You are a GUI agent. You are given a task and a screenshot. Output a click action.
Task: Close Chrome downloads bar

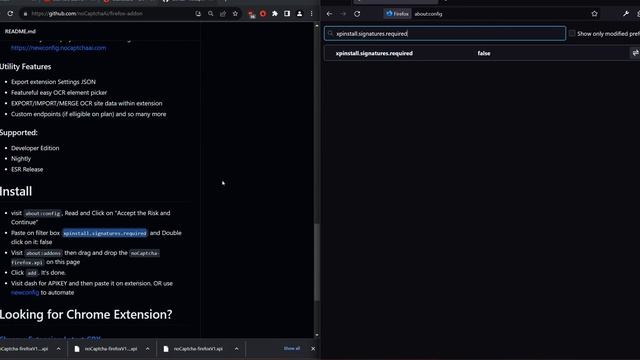313,349
